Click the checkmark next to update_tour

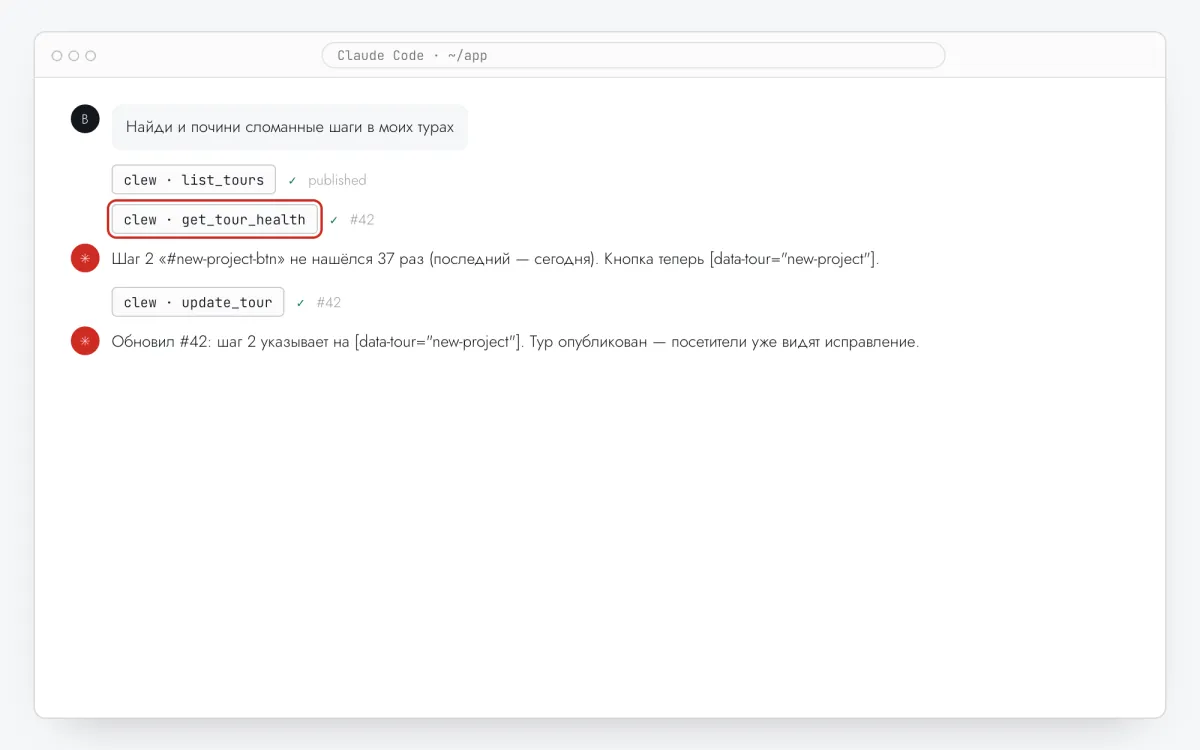(x=300, y=302)
